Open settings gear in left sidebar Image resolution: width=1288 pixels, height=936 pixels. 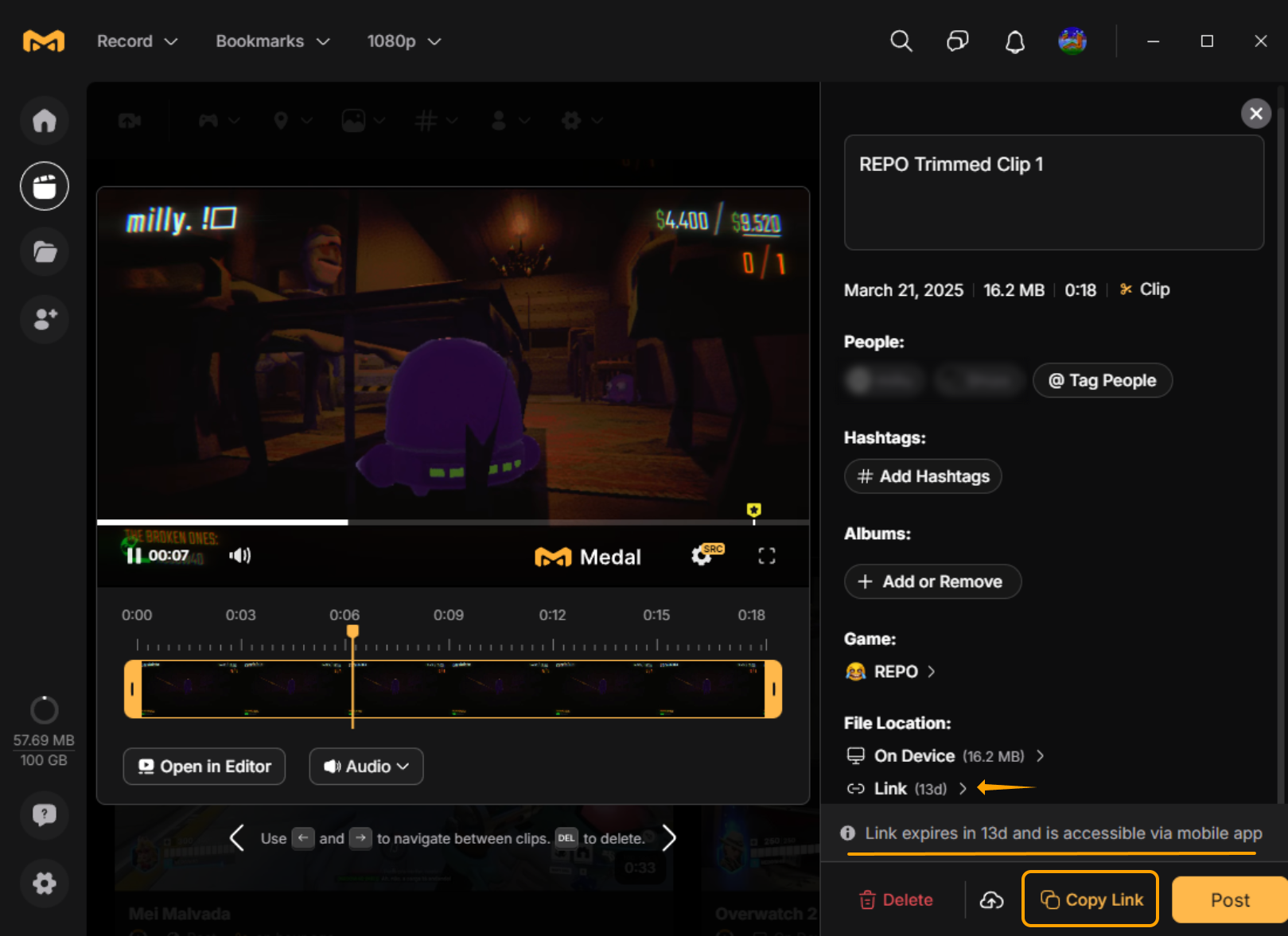point(45,883)
